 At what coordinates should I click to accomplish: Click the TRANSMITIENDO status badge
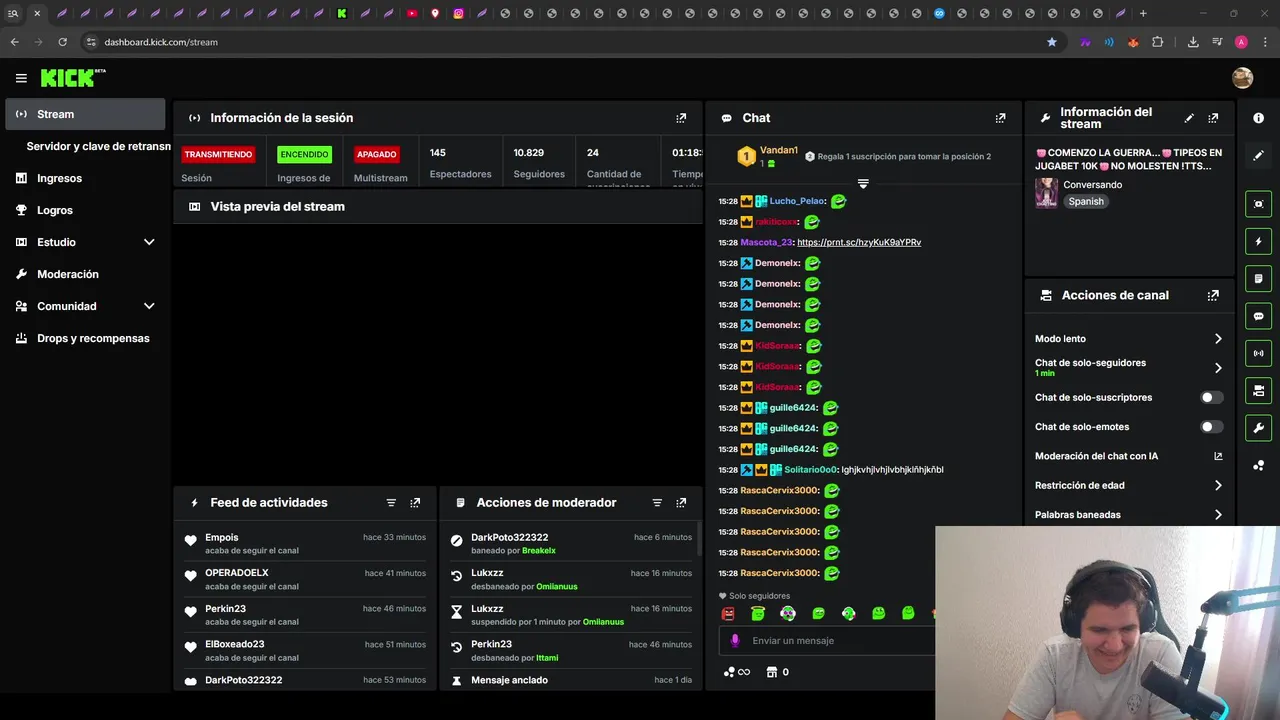(x=218, y=155)
